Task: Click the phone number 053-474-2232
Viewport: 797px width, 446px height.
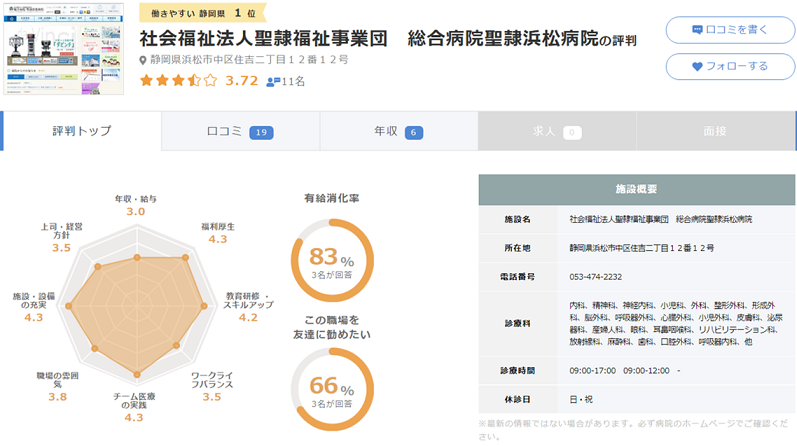Action: (x=595, y=277)
